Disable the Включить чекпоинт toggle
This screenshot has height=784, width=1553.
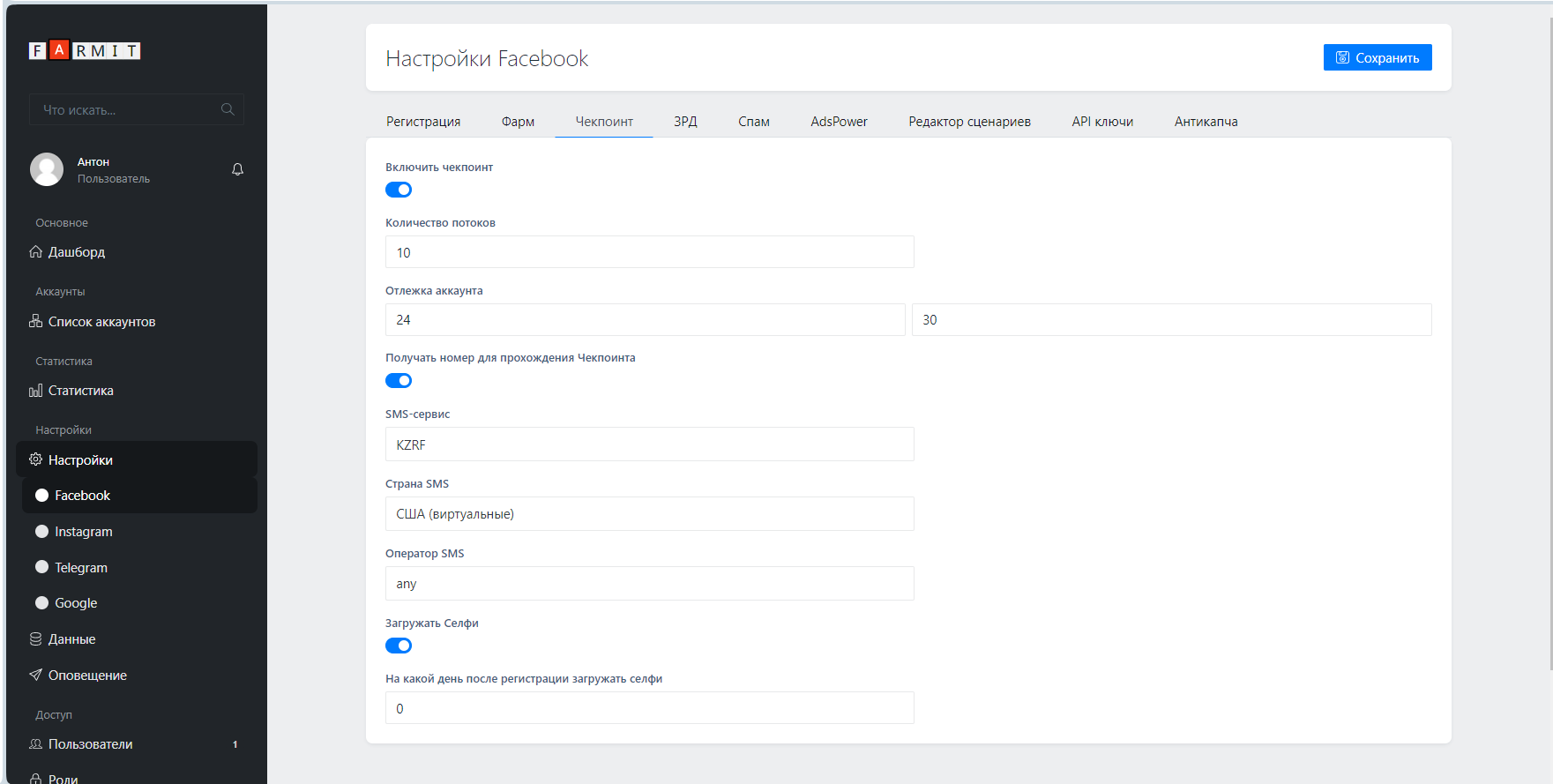(x=399, y=190)
